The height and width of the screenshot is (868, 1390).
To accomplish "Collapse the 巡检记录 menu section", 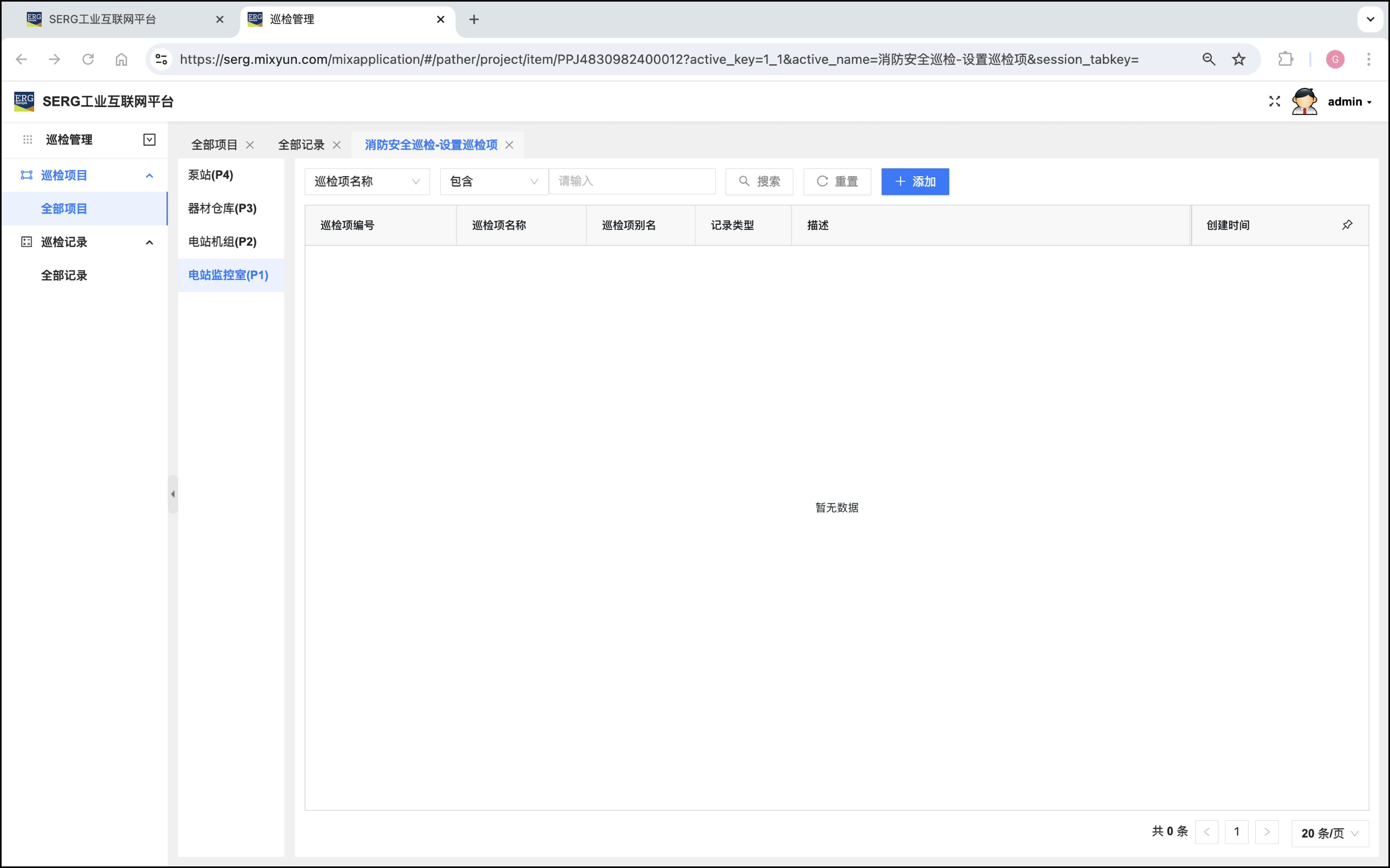I will pos(149,242).
